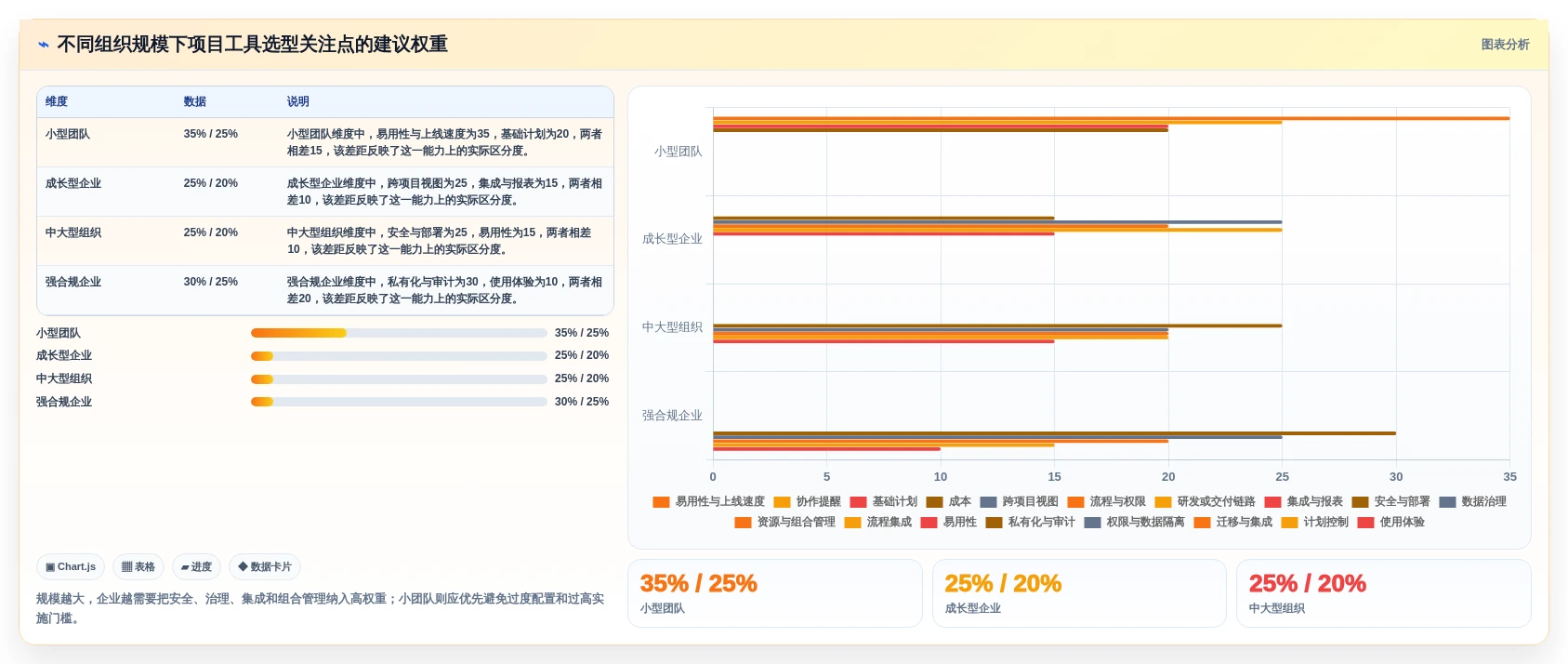Hide the 成本 legend series
The image size is (1568, 664).
point(949,501)
